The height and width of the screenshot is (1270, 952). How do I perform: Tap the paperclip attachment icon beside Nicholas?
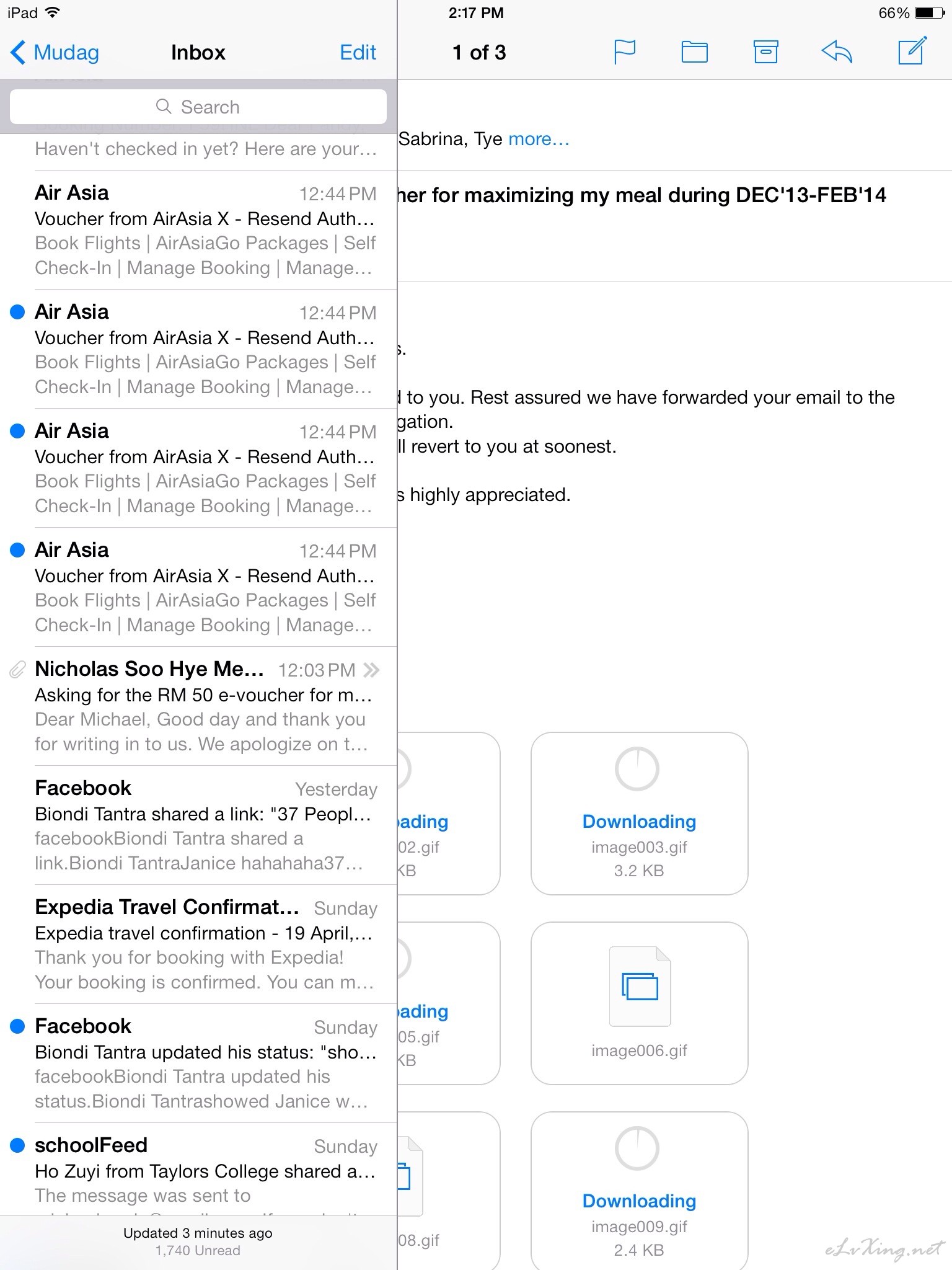coord(17,670)
